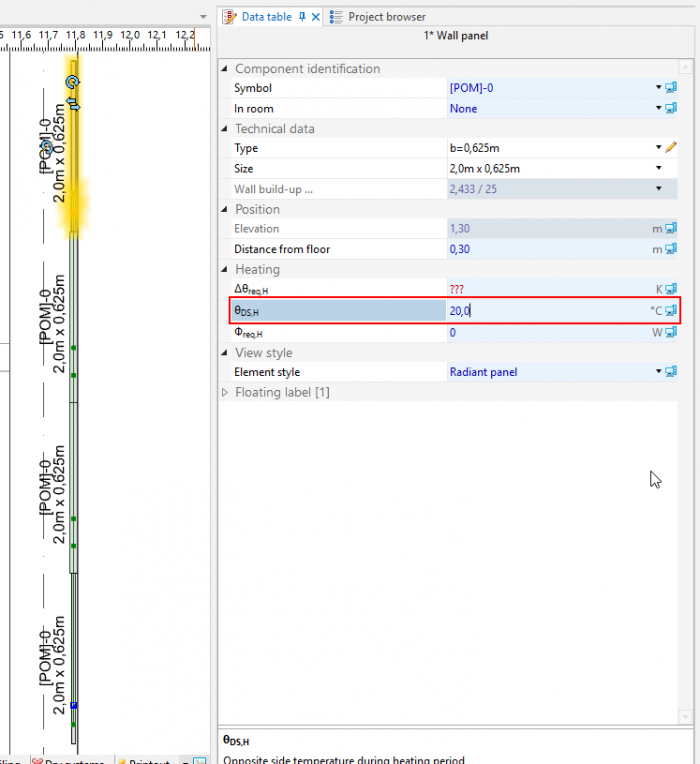Open the Type dropdown arrow
The height and width of the screenshot is (764, 700).
pyautogui.click(x=658, y=148)
